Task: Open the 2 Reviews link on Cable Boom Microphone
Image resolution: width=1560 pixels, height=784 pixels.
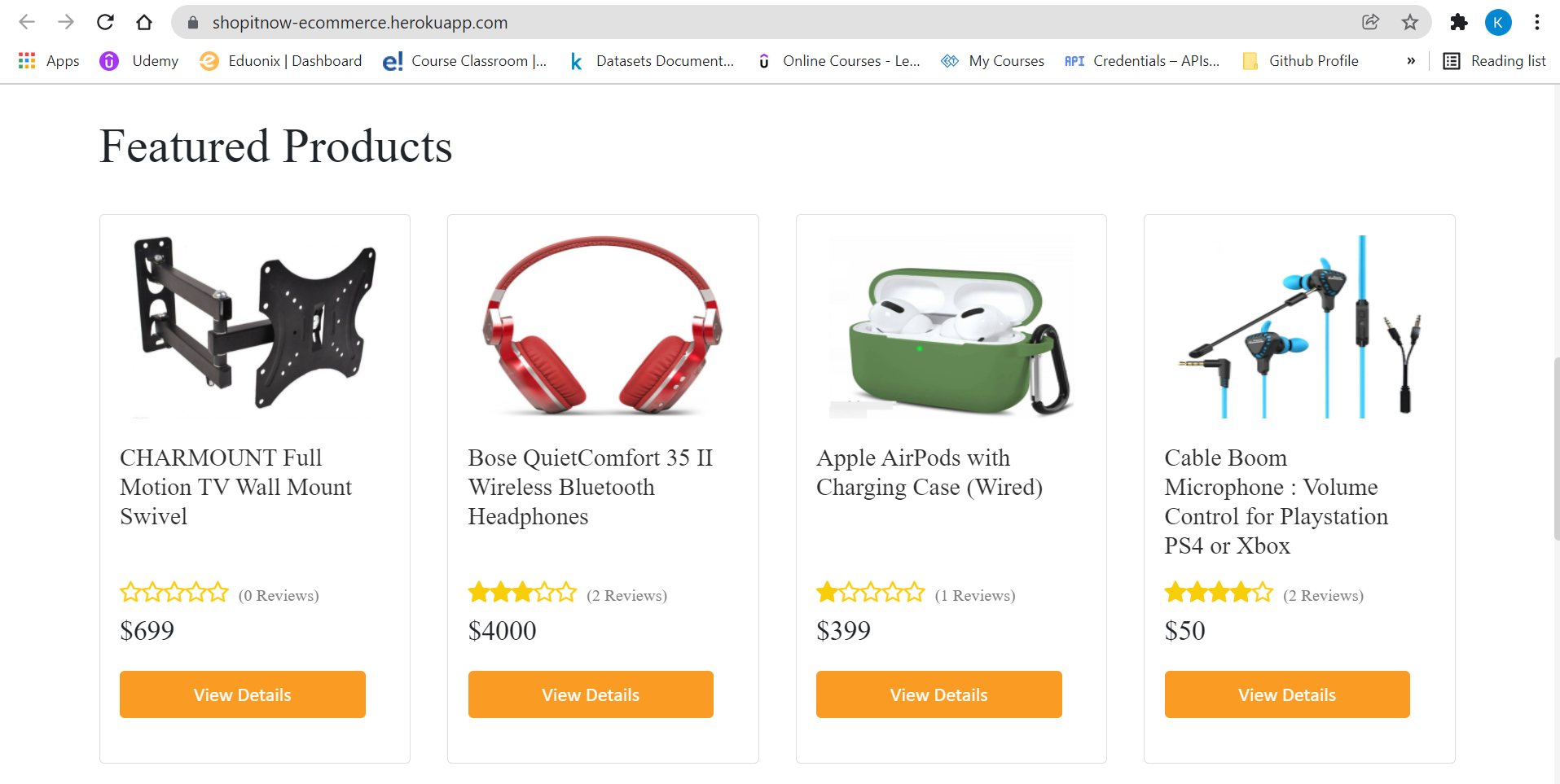Action: (x=1324, y=595)
